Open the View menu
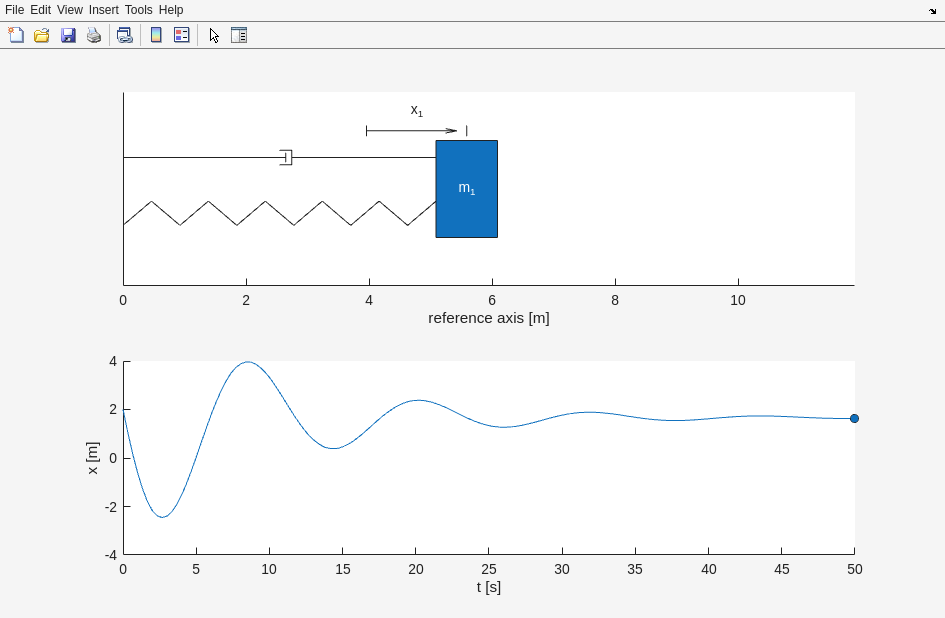Image resolution: width=945 pixels, height=618 pixels. [x=70, y=10]
